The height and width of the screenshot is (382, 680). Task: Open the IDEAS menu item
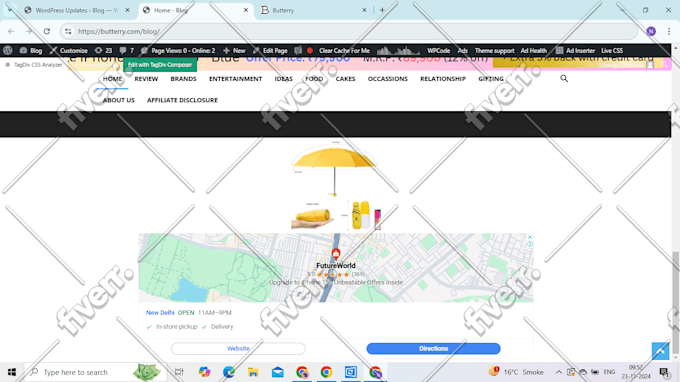tap(284, 78)
